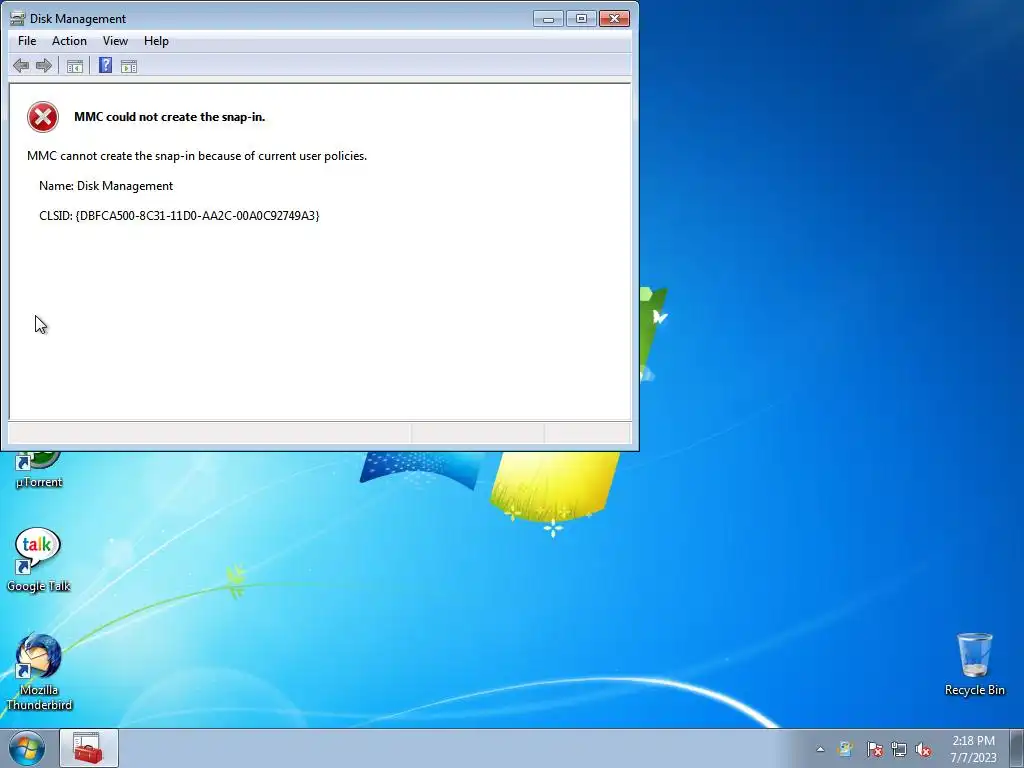The width and height of the screenshot is (1024, 768).
Task: Click the Action Center flag tray icon
Action: point(874,749)
